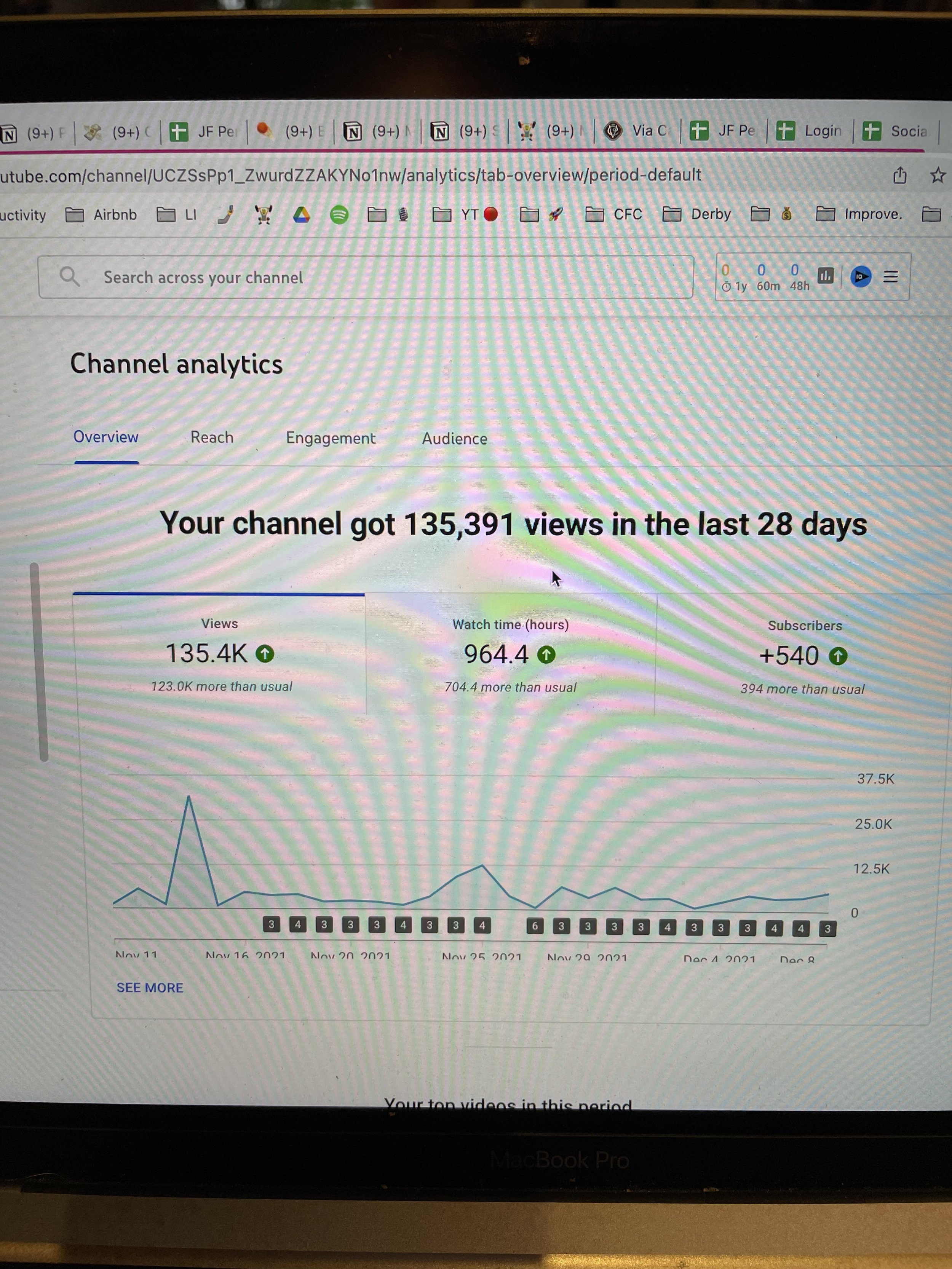Open the Airbnb bookmarks folder
This screenshot has height=1269, width=952.
tap(101, 215)
